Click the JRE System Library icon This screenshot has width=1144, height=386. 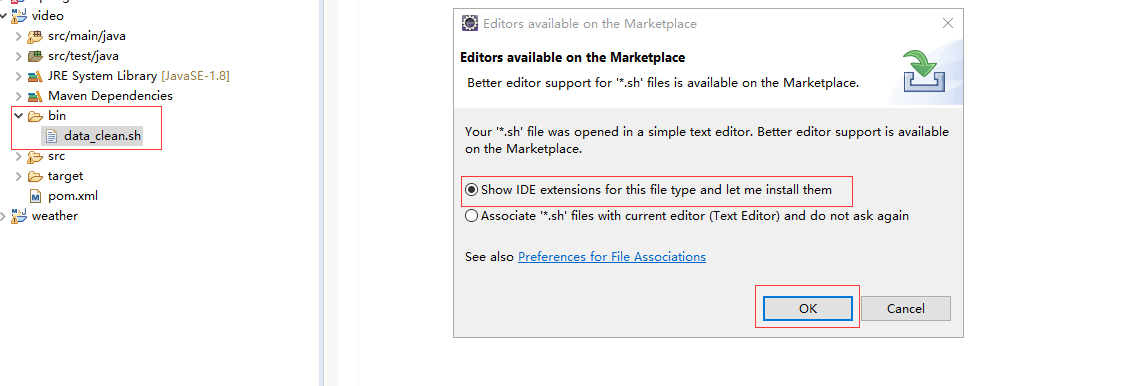coord(34,76)
